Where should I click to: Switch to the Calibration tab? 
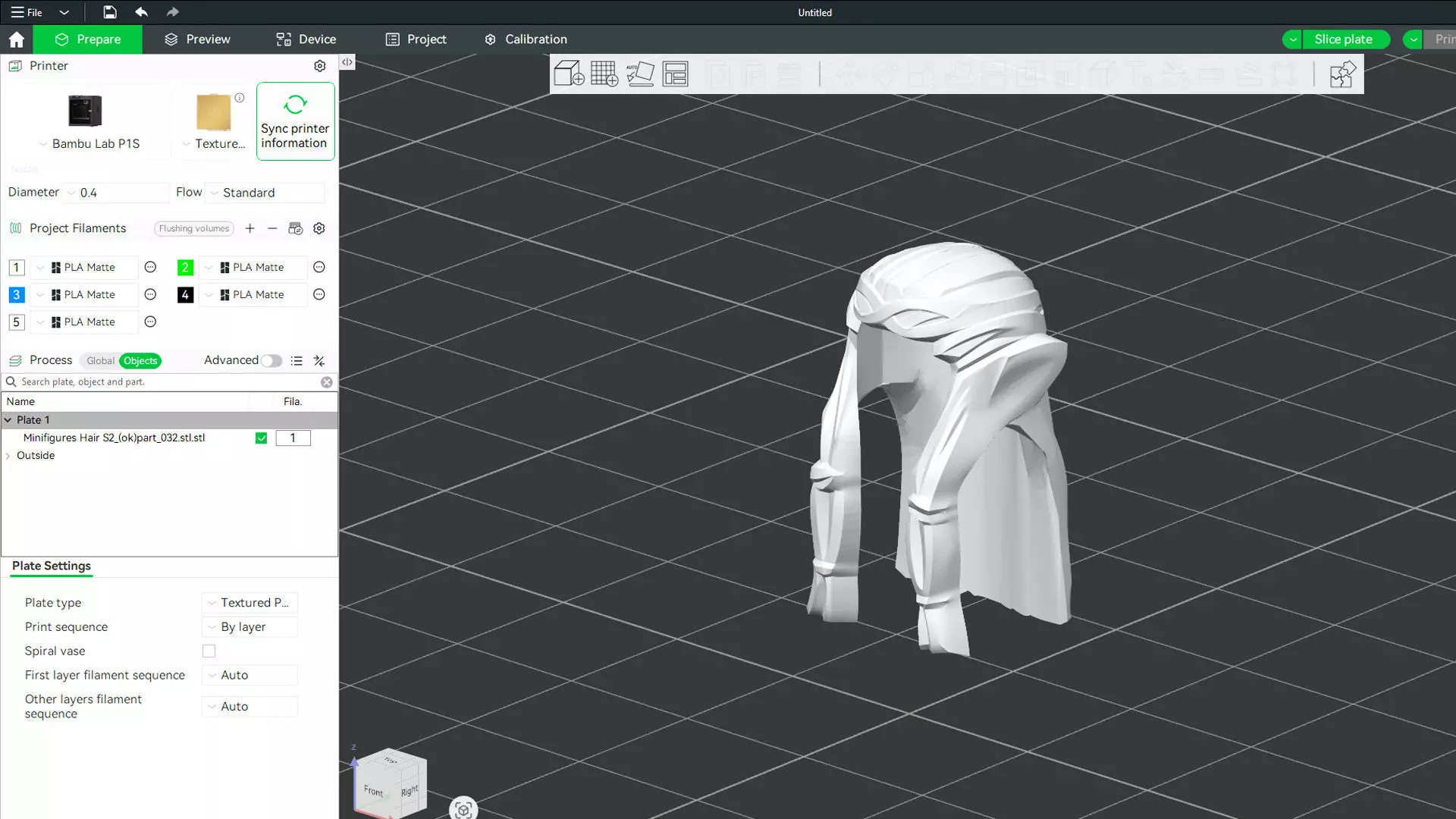[526, 39]
